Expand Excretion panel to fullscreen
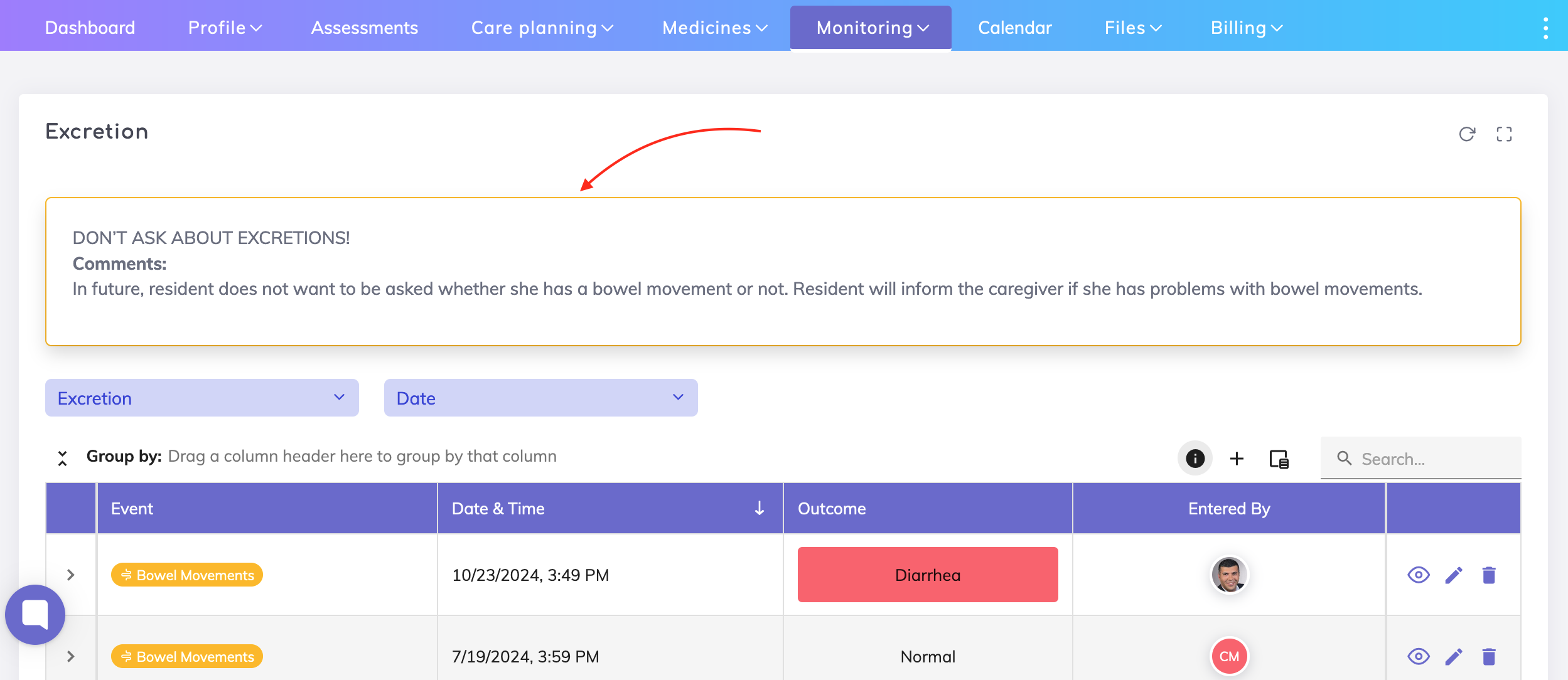The height and width of the screenshot is (680, 1568). [1504, 134]
